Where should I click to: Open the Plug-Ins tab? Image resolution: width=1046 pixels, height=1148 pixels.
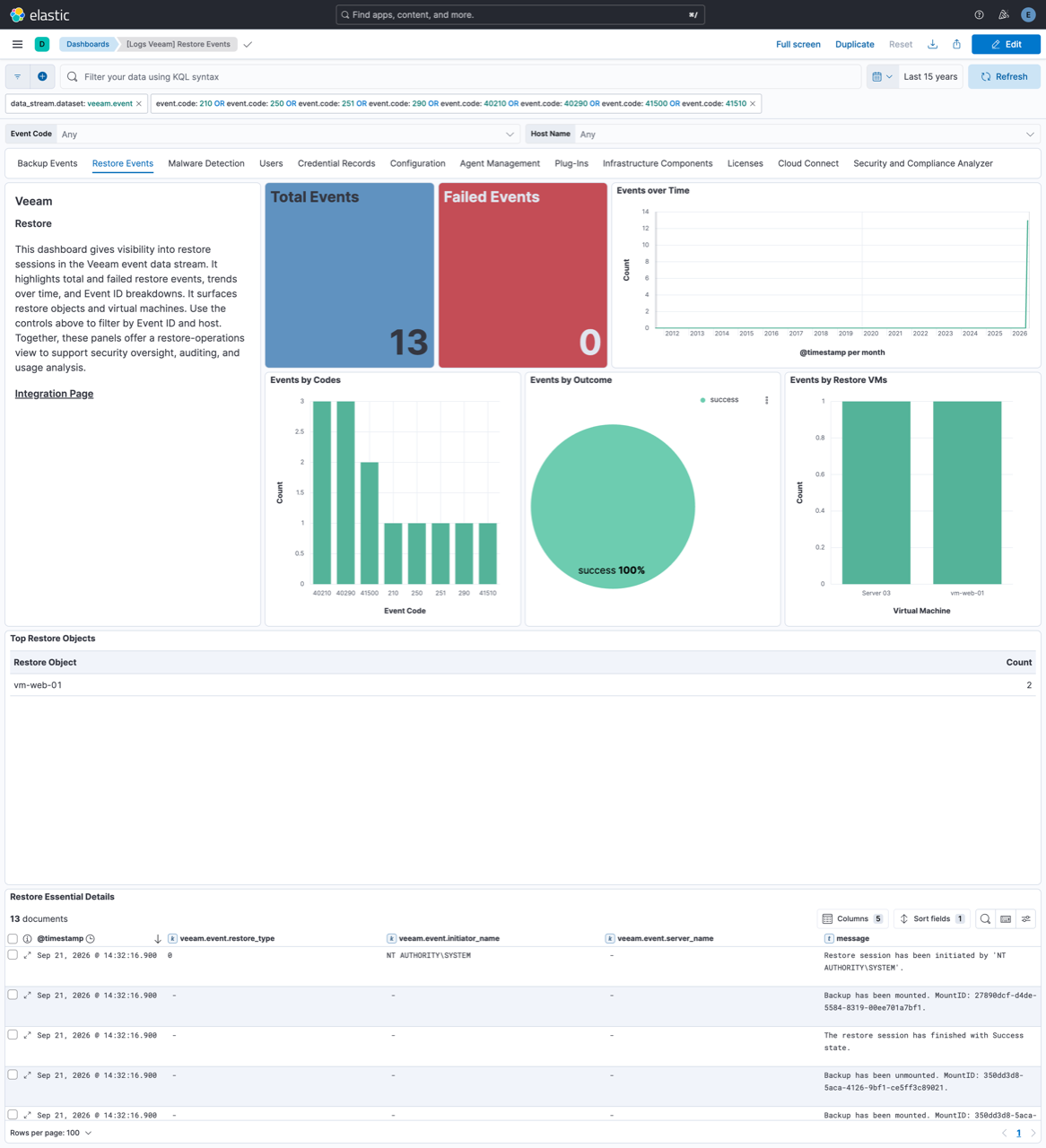[x=571, y=163]
